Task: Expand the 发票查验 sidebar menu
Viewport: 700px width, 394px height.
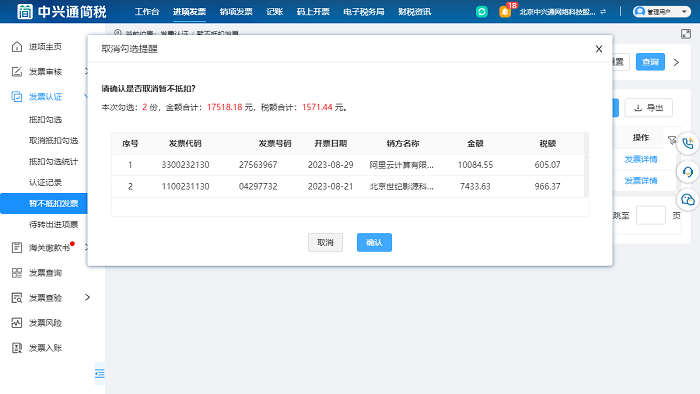Action: [x=88, y=297]
